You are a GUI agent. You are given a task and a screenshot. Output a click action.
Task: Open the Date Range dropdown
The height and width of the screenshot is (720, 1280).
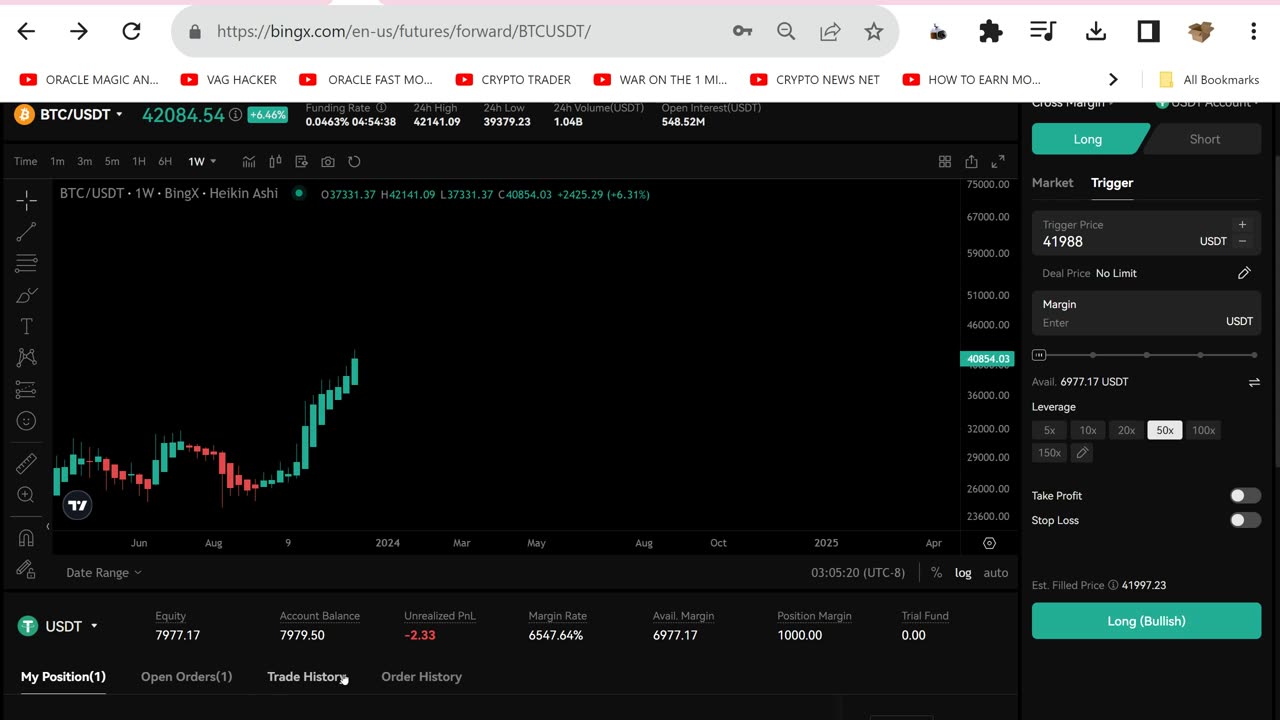pos(104,573)
